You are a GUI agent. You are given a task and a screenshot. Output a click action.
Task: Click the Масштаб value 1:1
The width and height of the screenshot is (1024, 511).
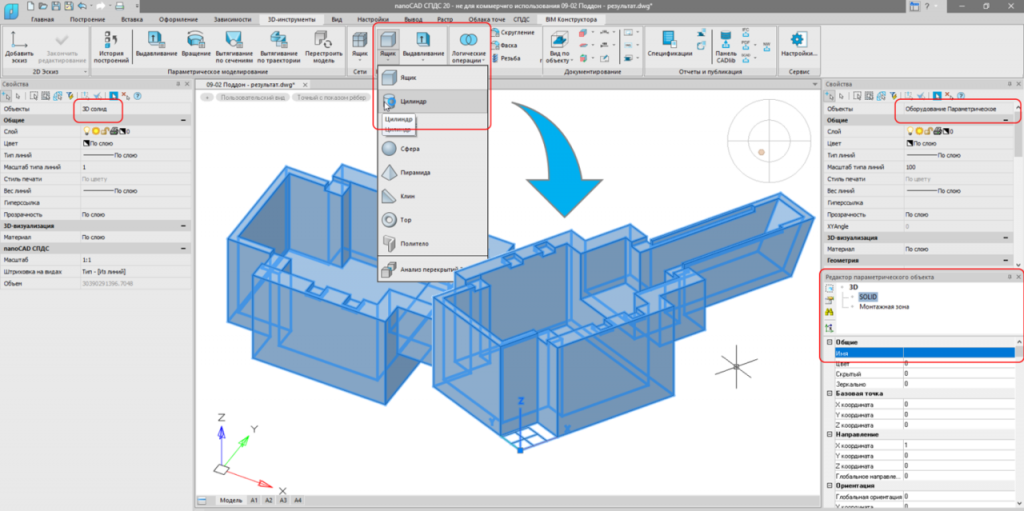coord(136,260)
